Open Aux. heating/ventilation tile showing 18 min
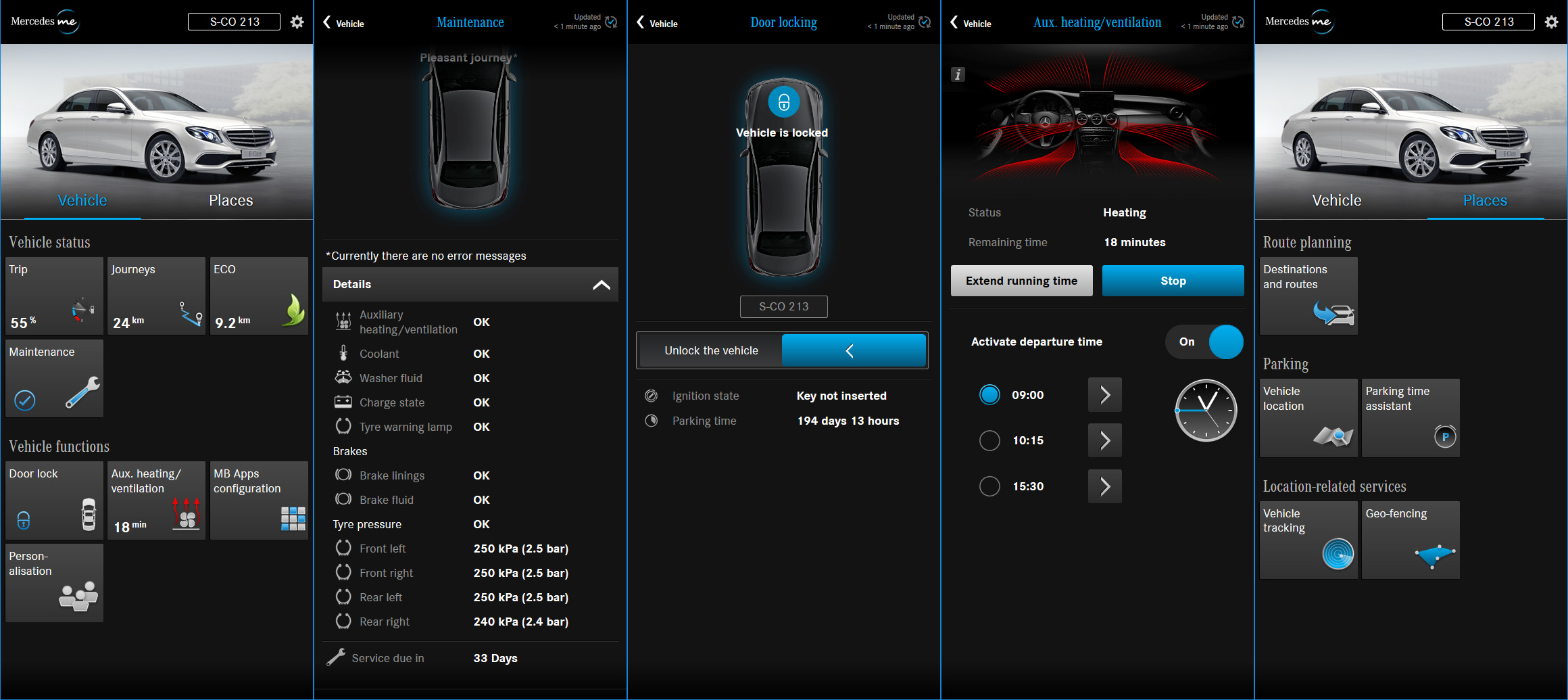Viewport: 1568px width, 700px height. click(x=157, y=500)
